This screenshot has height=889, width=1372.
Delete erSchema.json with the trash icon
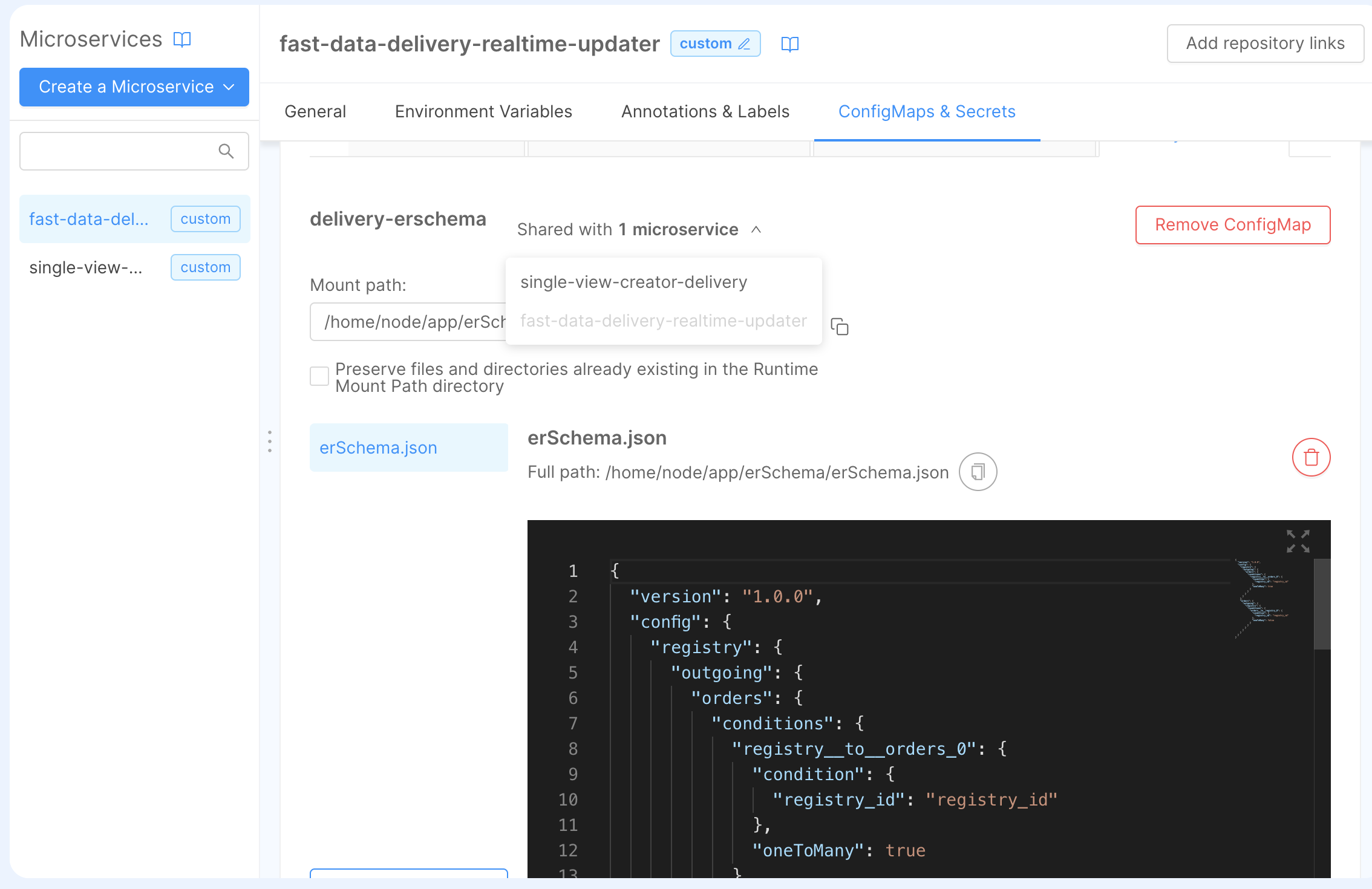click(x=1311, y=457)
